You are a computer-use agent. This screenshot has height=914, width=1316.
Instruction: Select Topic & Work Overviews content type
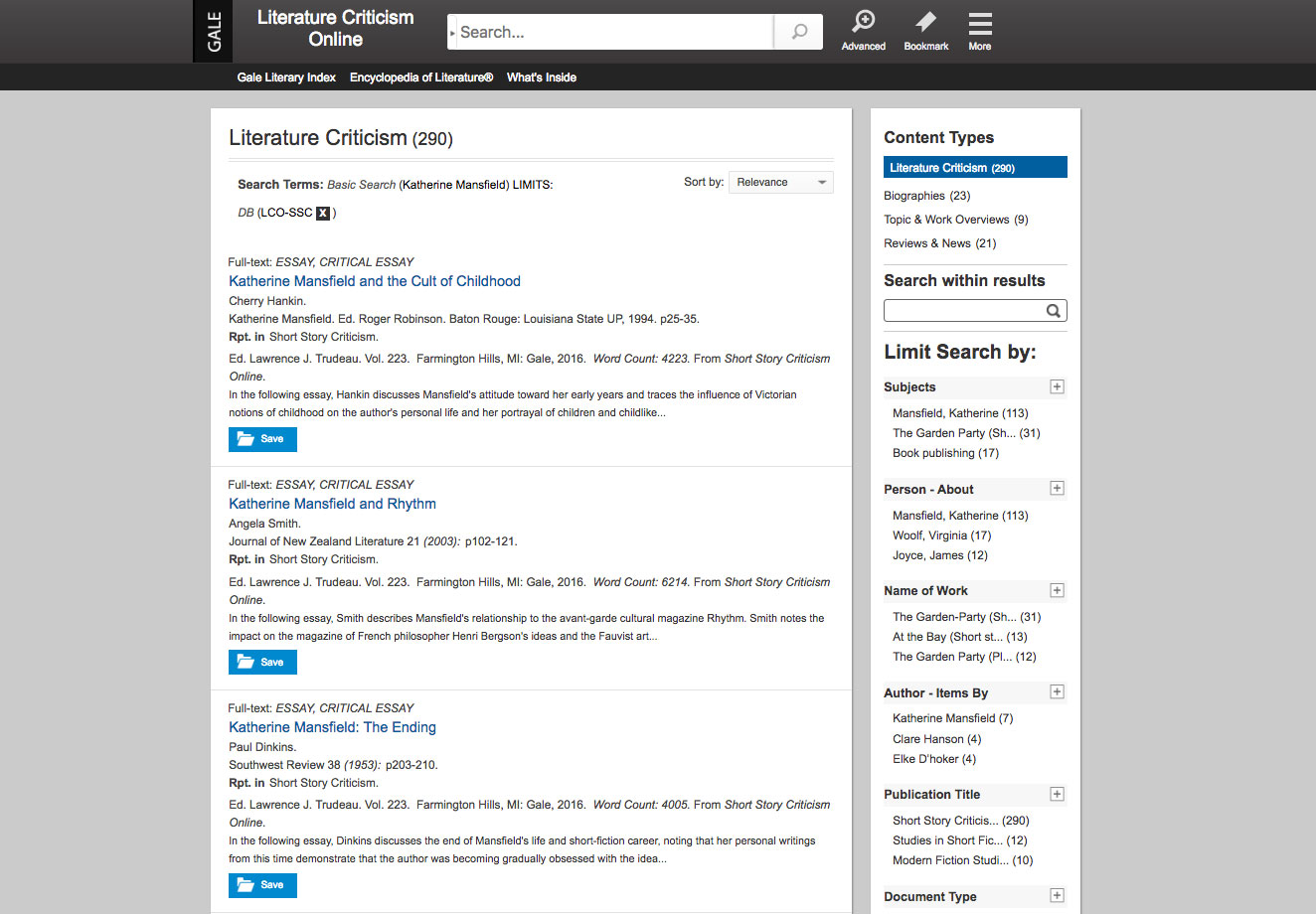[956, 220]
